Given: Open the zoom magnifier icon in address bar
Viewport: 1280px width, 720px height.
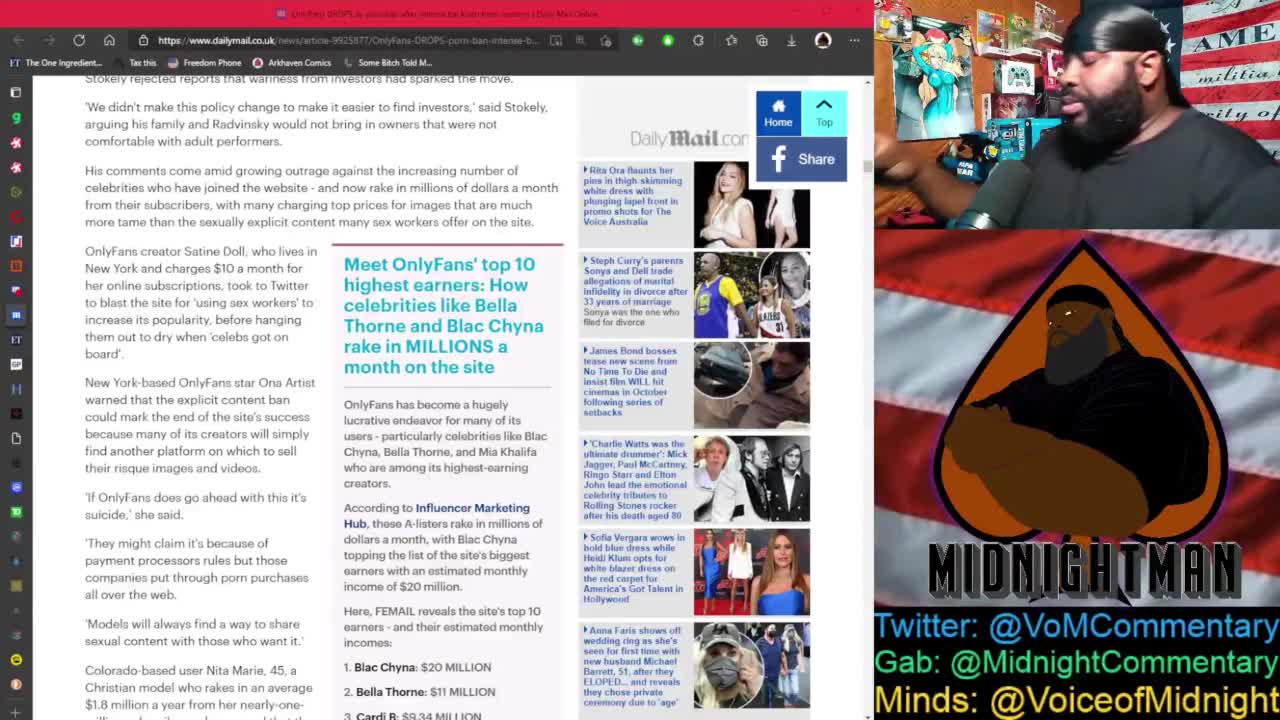Looking at the screenshot, I should 580,40.
